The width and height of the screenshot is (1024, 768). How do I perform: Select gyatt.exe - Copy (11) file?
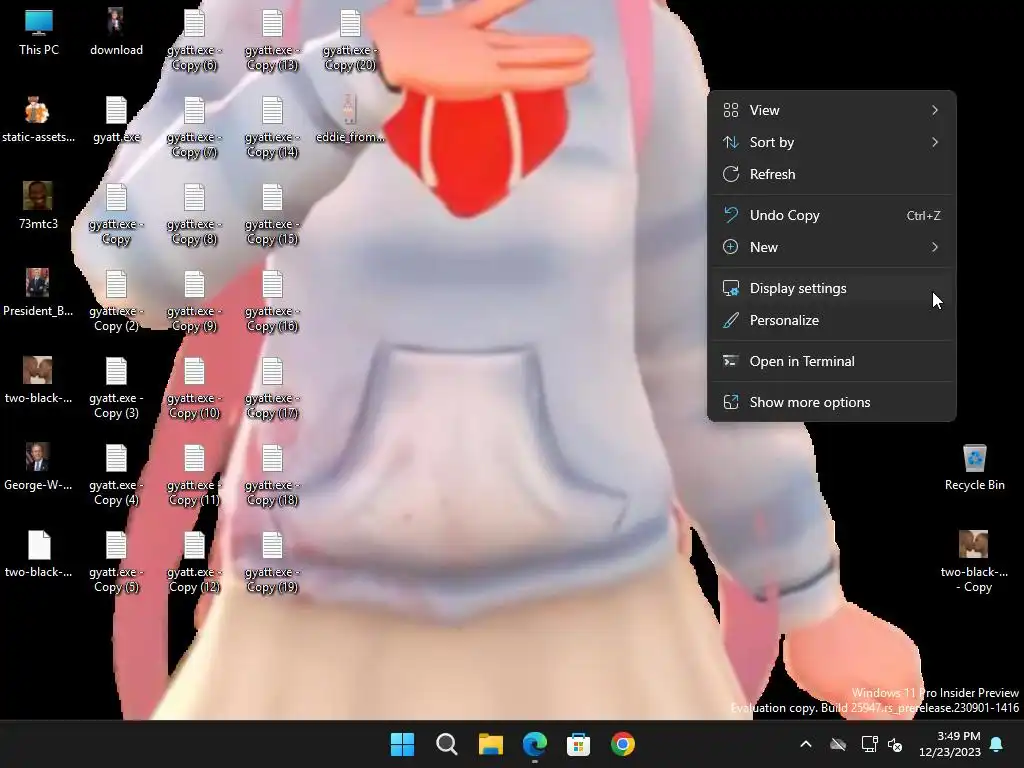coord(194,475)
